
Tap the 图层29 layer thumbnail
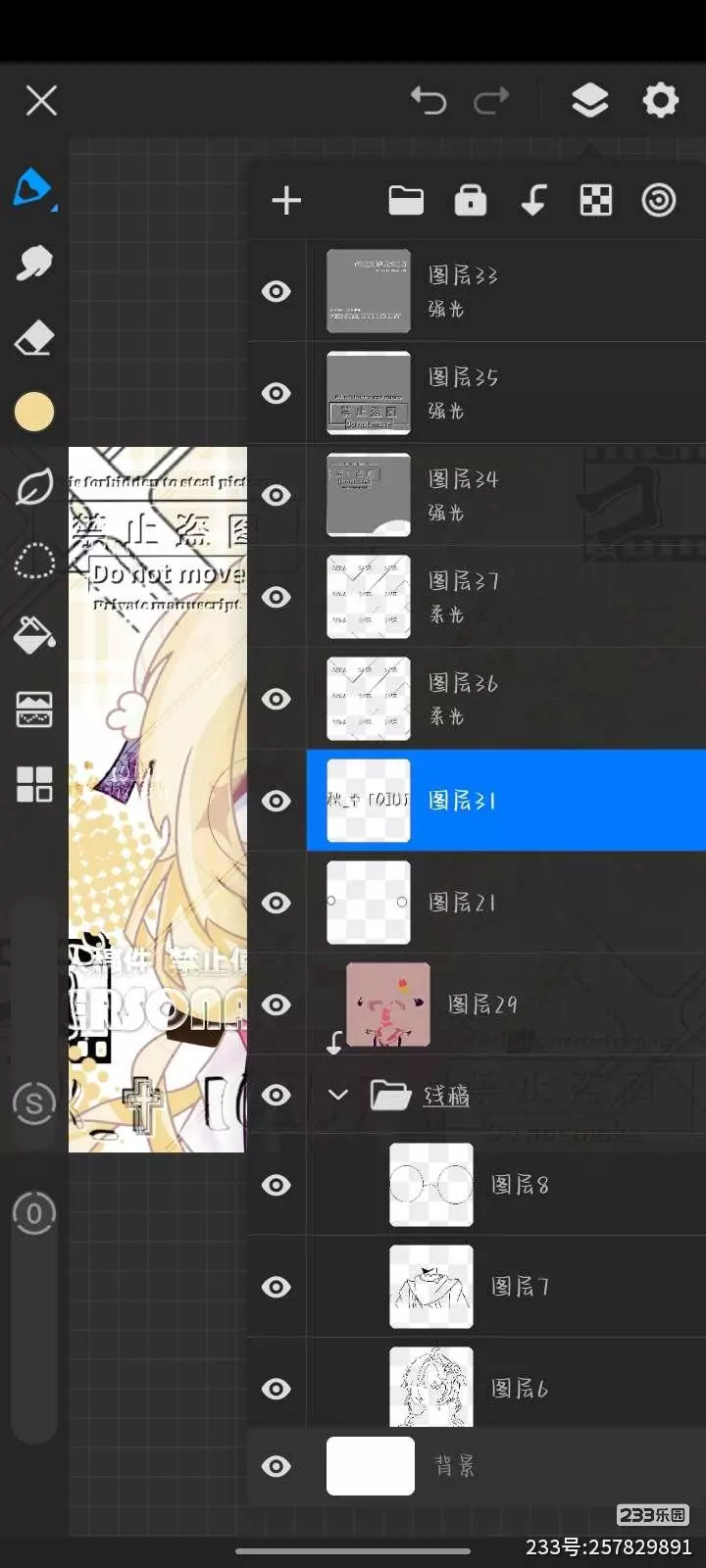pos(388,1004)
